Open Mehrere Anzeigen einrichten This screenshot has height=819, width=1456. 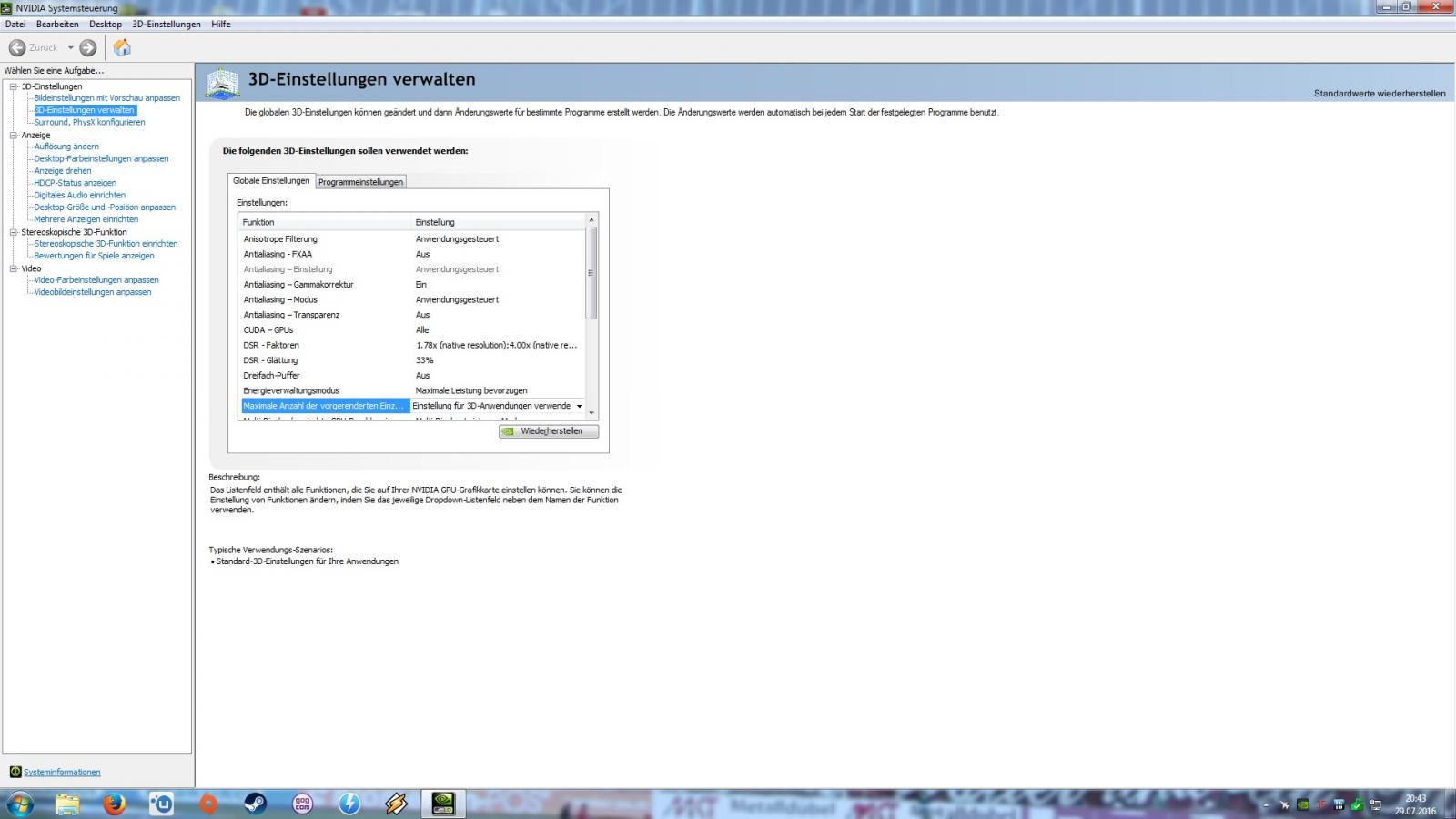pyautogui.click(x=86, y=219)
